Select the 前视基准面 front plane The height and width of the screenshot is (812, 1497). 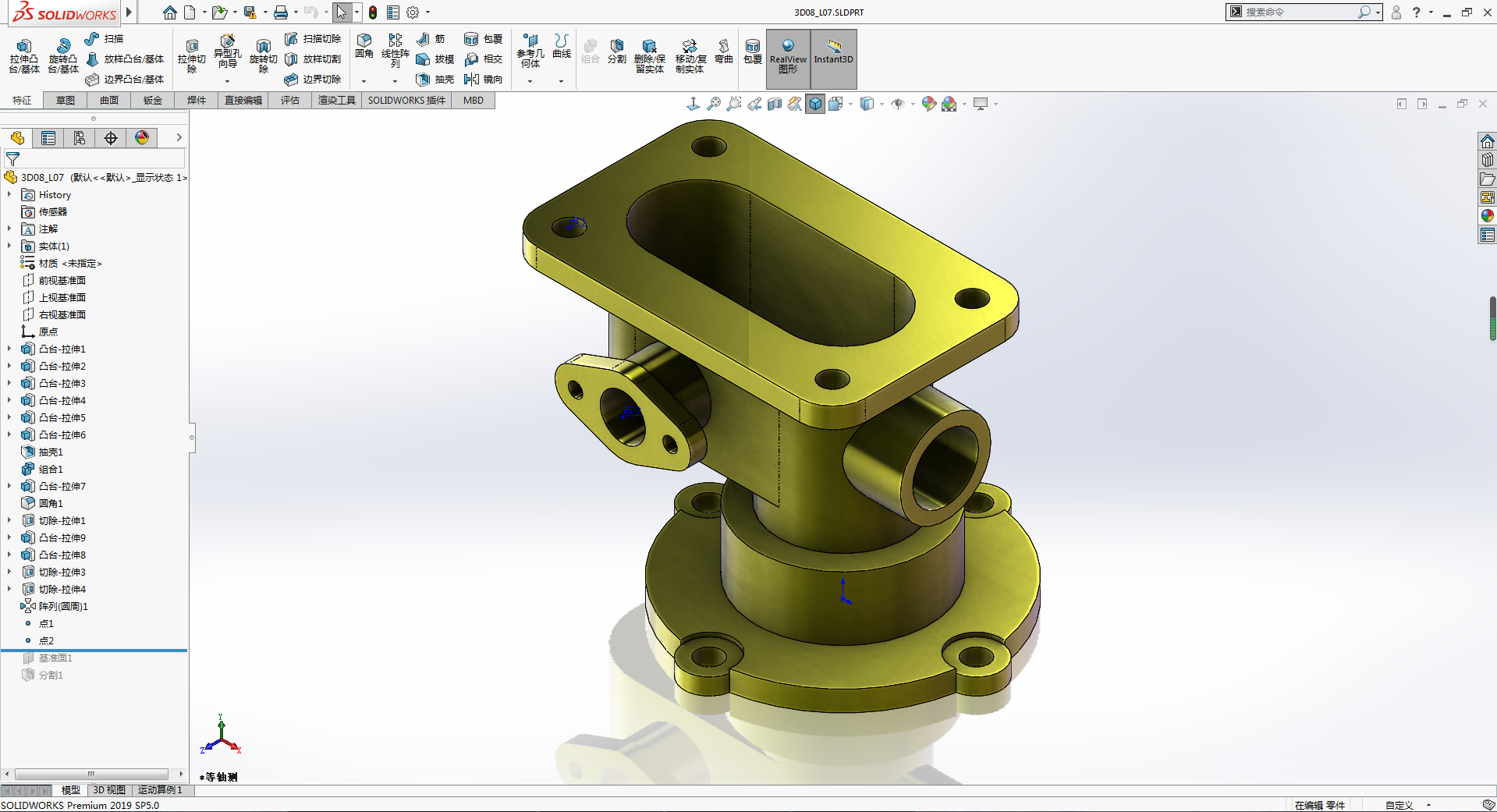pyautogui.click(x=62, y=280)
